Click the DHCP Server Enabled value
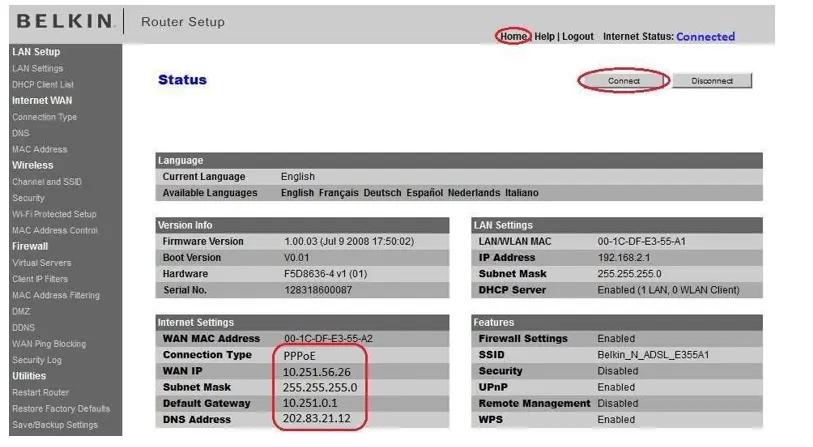 tap(668, 290)
